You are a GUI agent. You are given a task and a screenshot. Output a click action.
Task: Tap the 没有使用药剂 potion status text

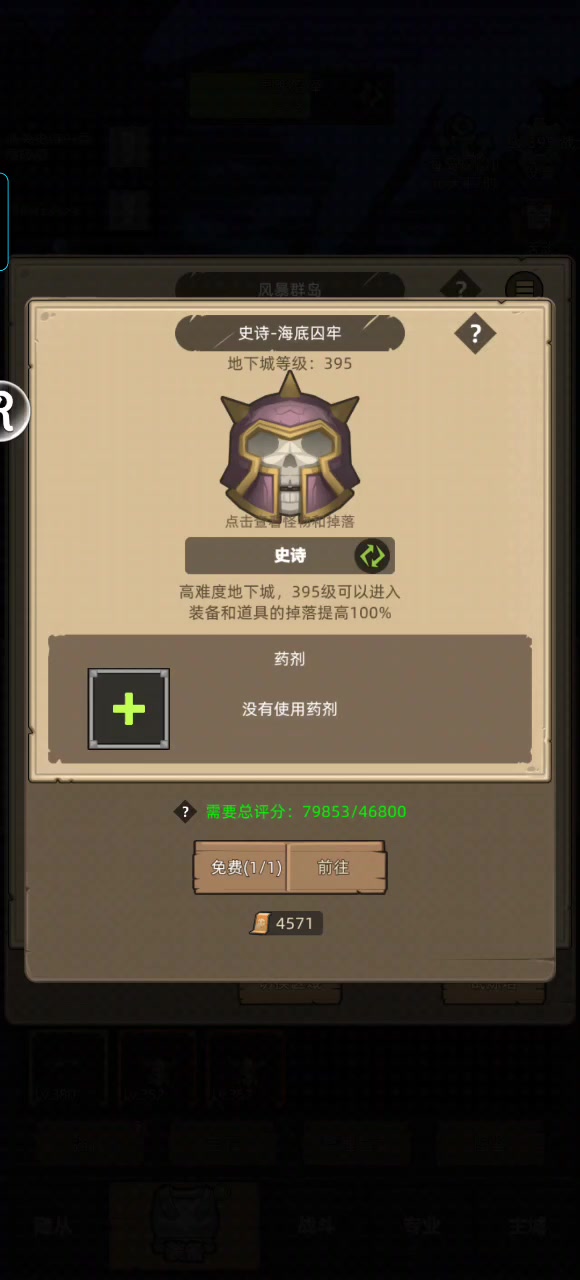tap(290, 709)
